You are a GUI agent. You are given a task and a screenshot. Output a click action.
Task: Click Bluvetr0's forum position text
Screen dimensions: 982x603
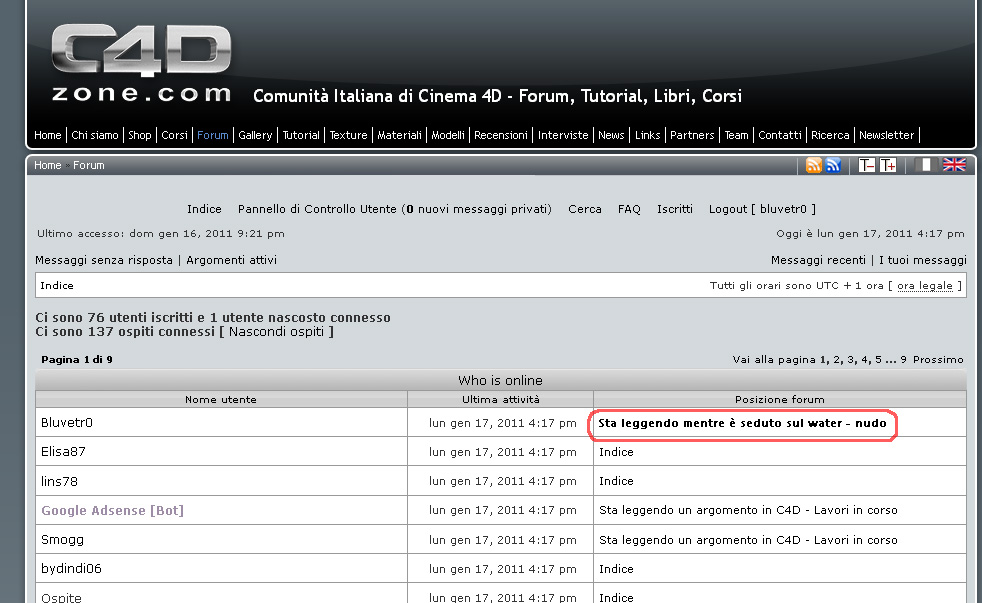click(x=742, y=423)
